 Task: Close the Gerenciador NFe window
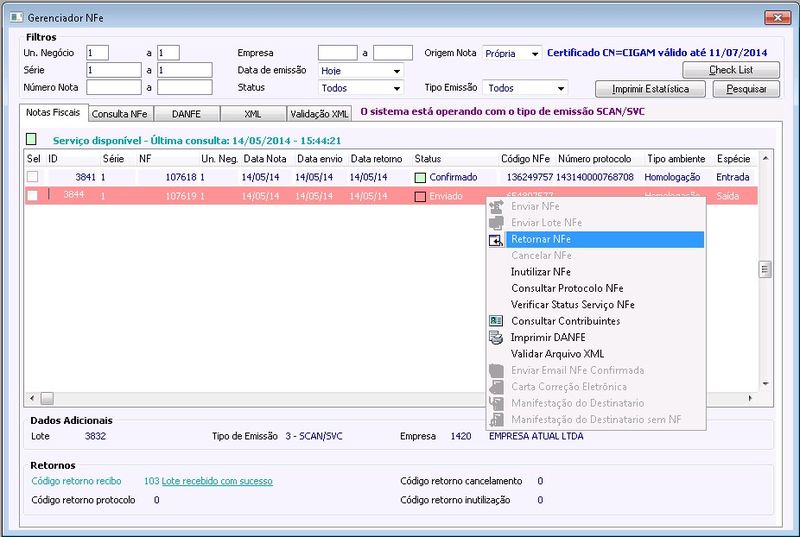point(778,18)
